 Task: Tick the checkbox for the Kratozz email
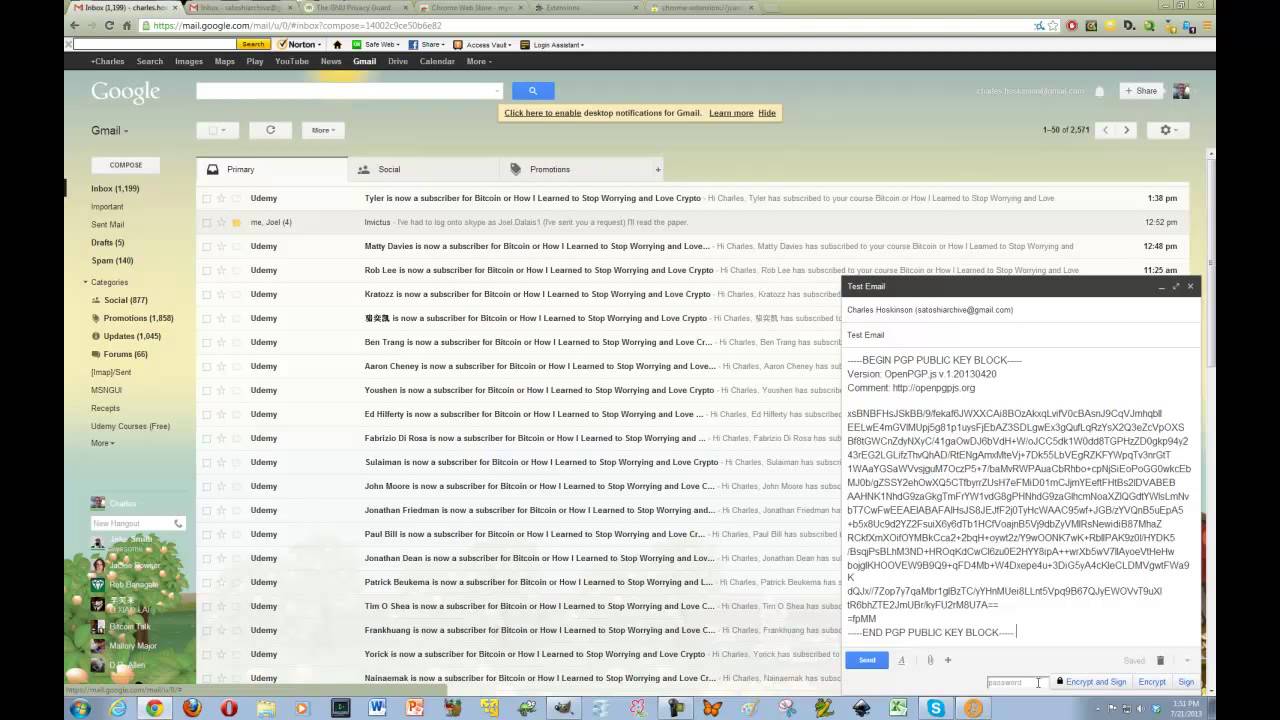click(x=207, y=294)
